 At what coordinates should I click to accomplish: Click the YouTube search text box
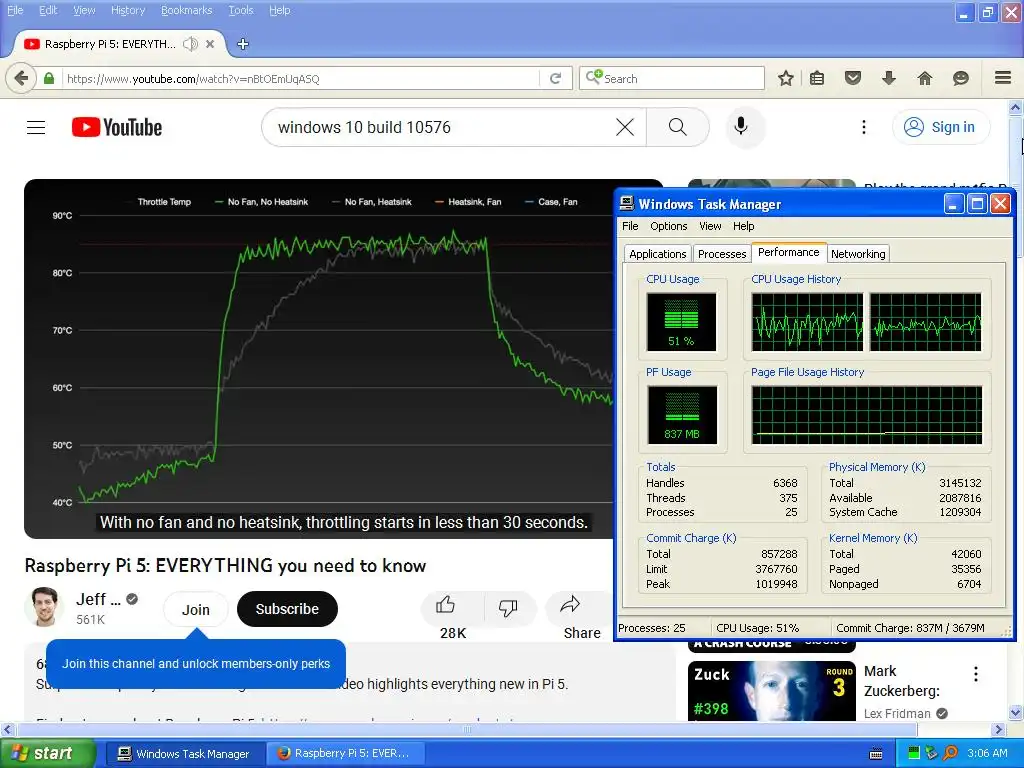click(444, 127)
